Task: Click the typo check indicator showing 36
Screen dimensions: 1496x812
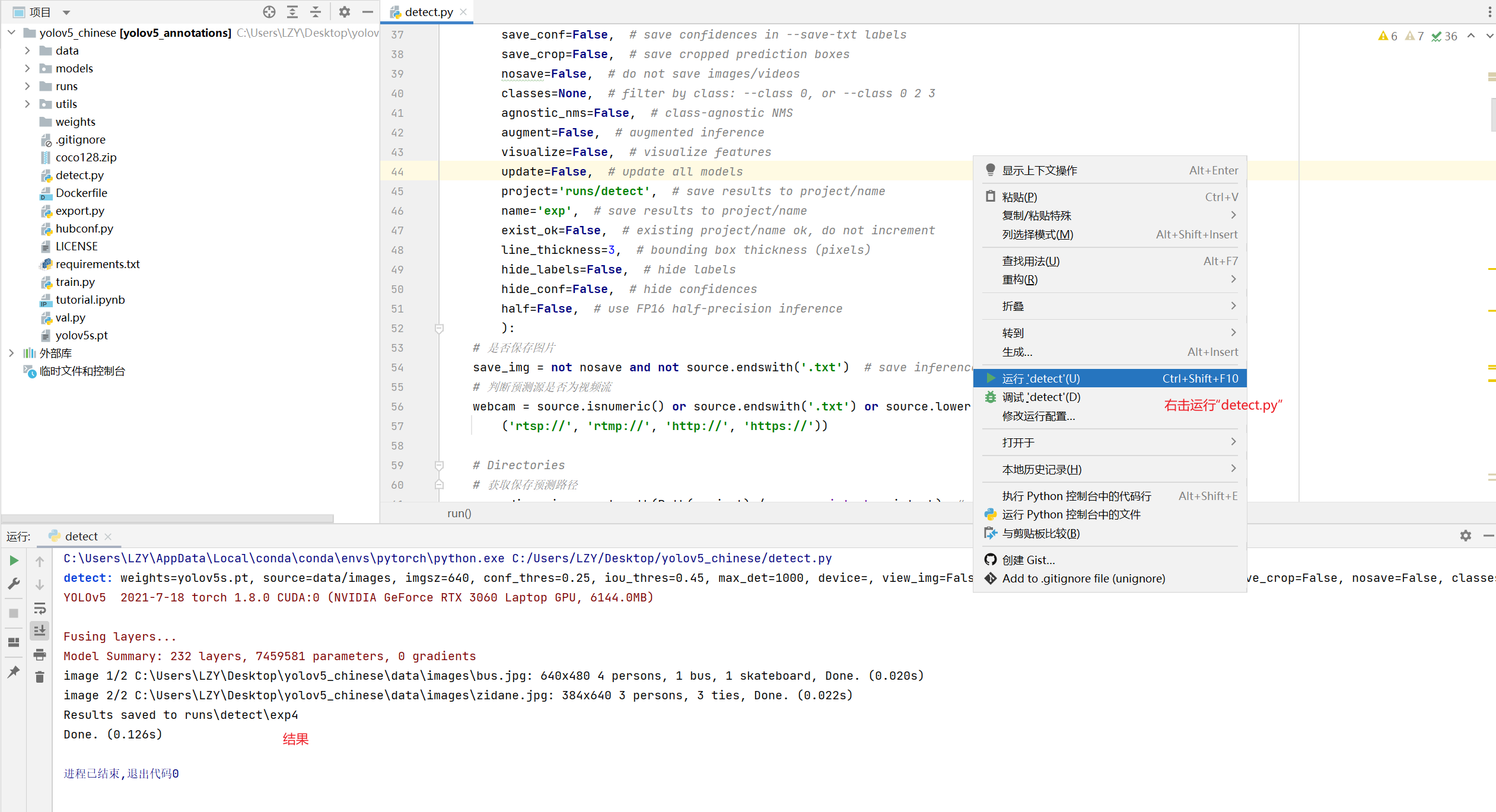Action: click(x=1444, y=36)
